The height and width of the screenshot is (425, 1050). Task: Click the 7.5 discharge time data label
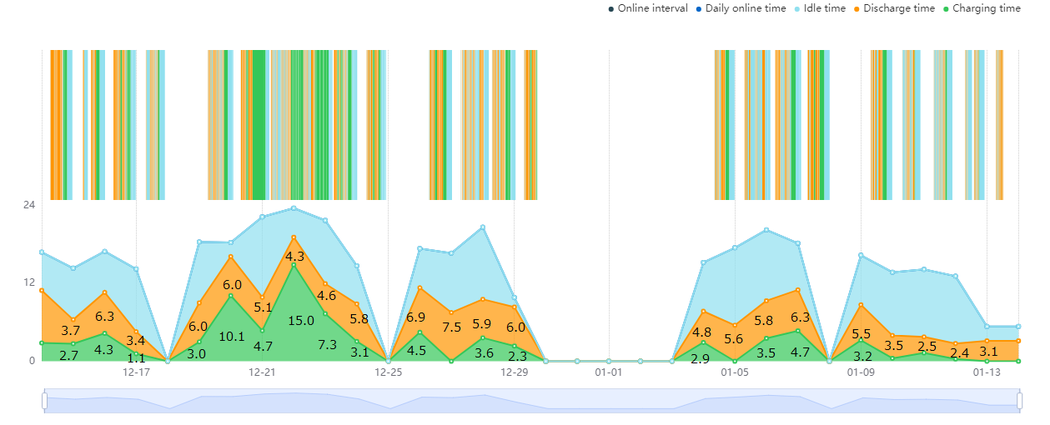(x=452, y=327)
